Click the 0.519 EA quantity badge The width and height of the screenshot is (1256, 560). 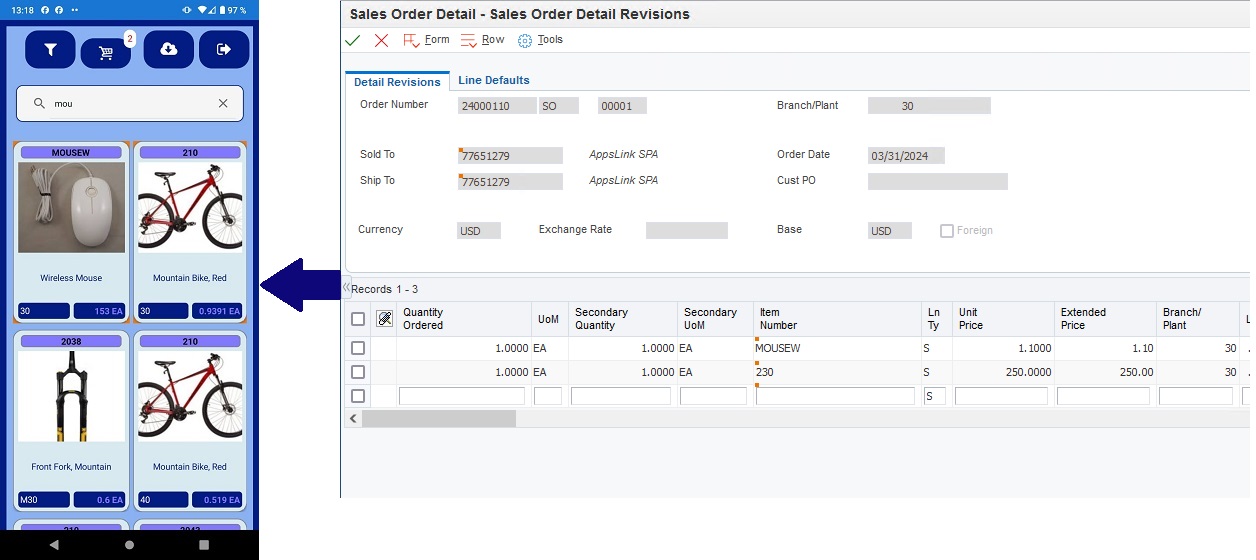coord(217,500)
